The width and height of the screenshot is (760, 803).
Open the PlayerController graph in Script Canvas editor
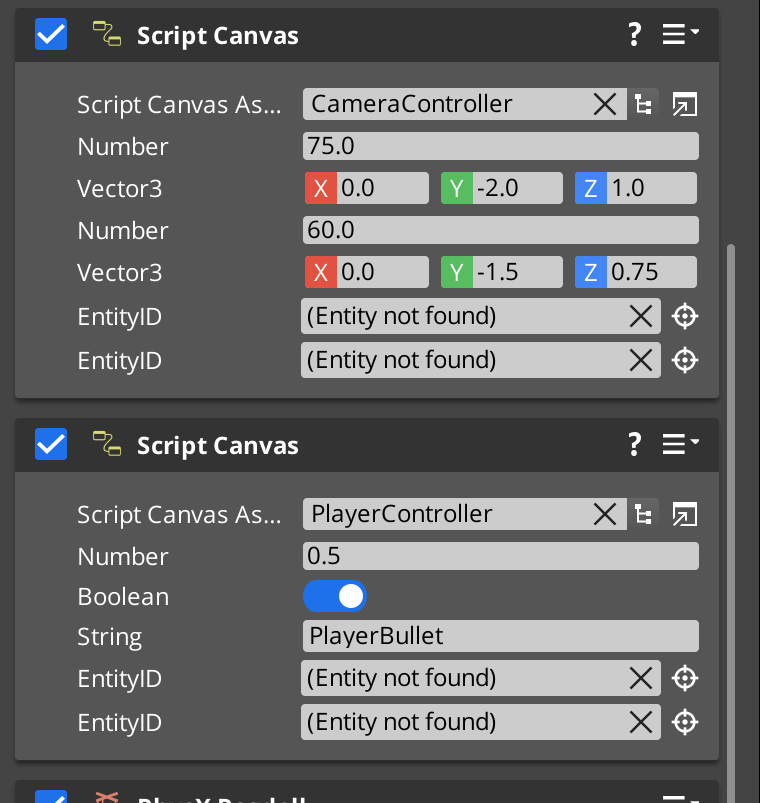684,514
